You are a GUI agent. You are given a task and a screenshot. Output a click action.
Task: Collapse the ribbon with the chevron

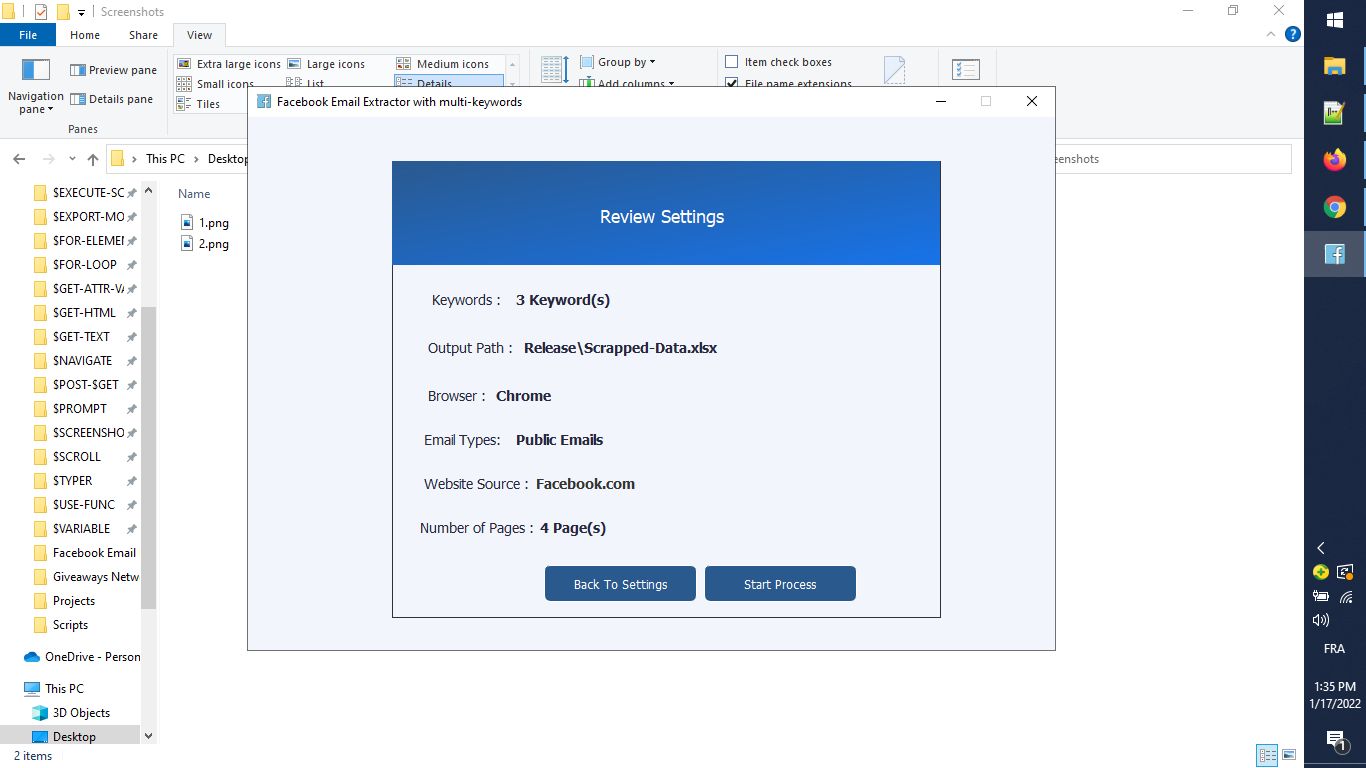pyautogui.click(x=1272, y=35)
